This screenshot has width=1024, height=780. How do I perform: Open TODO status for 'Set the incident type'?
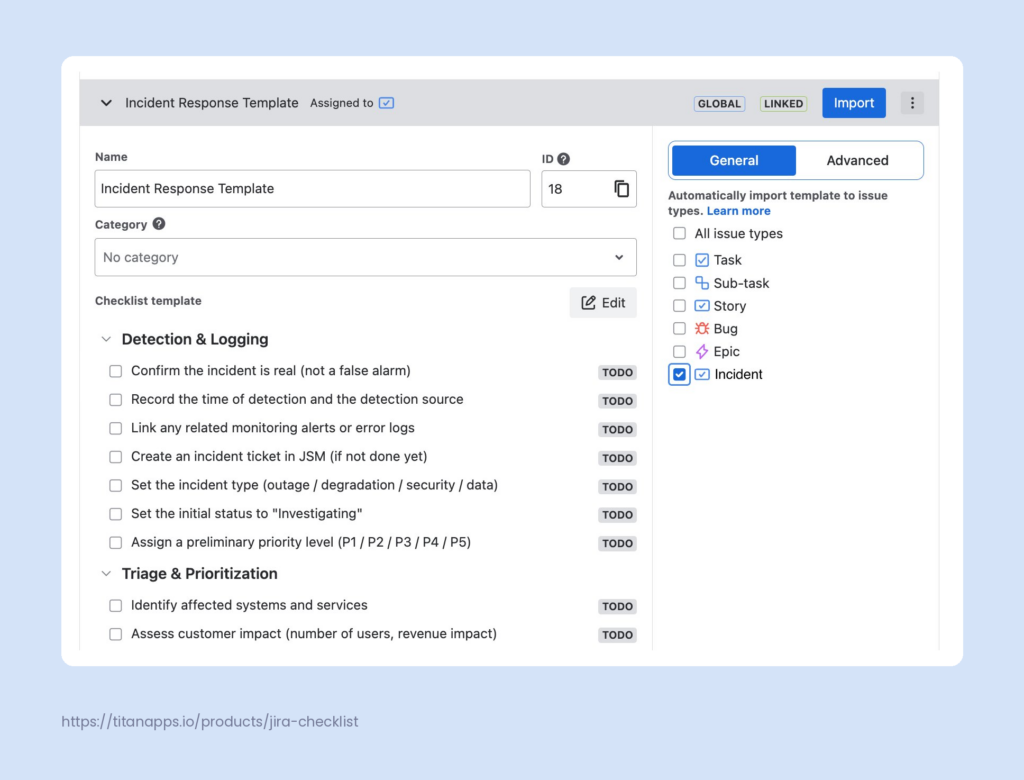click(617, 487)
